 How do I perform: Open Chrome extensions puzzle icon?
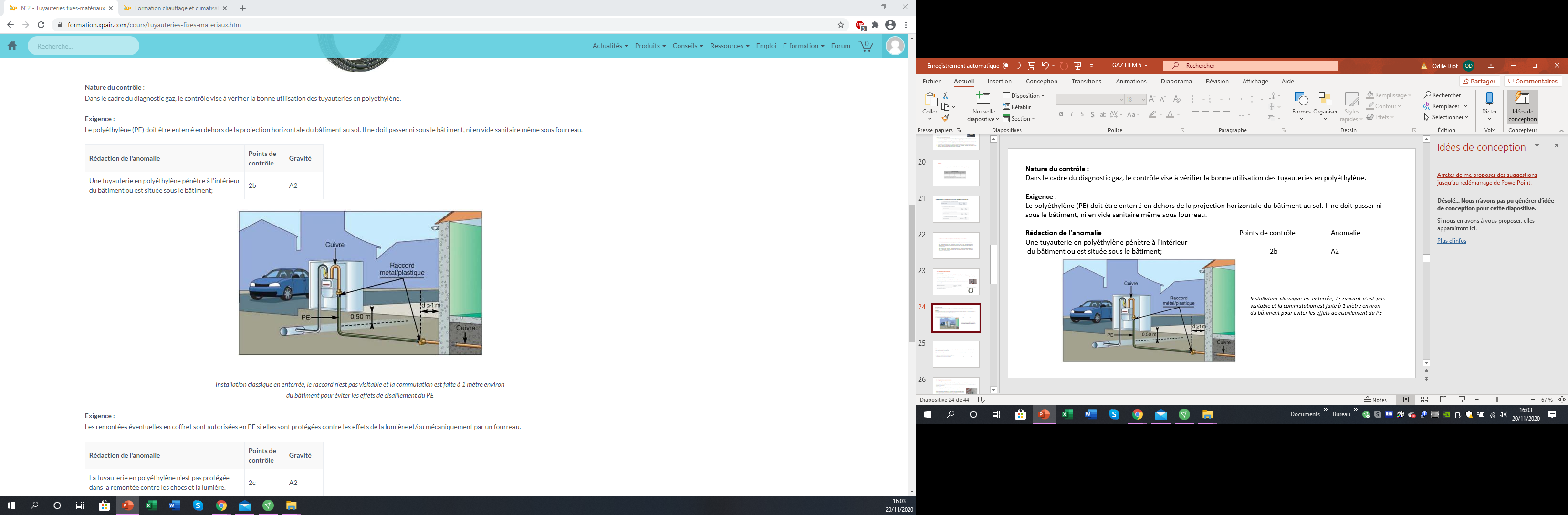pyautogui.click(x=875, y=25)
